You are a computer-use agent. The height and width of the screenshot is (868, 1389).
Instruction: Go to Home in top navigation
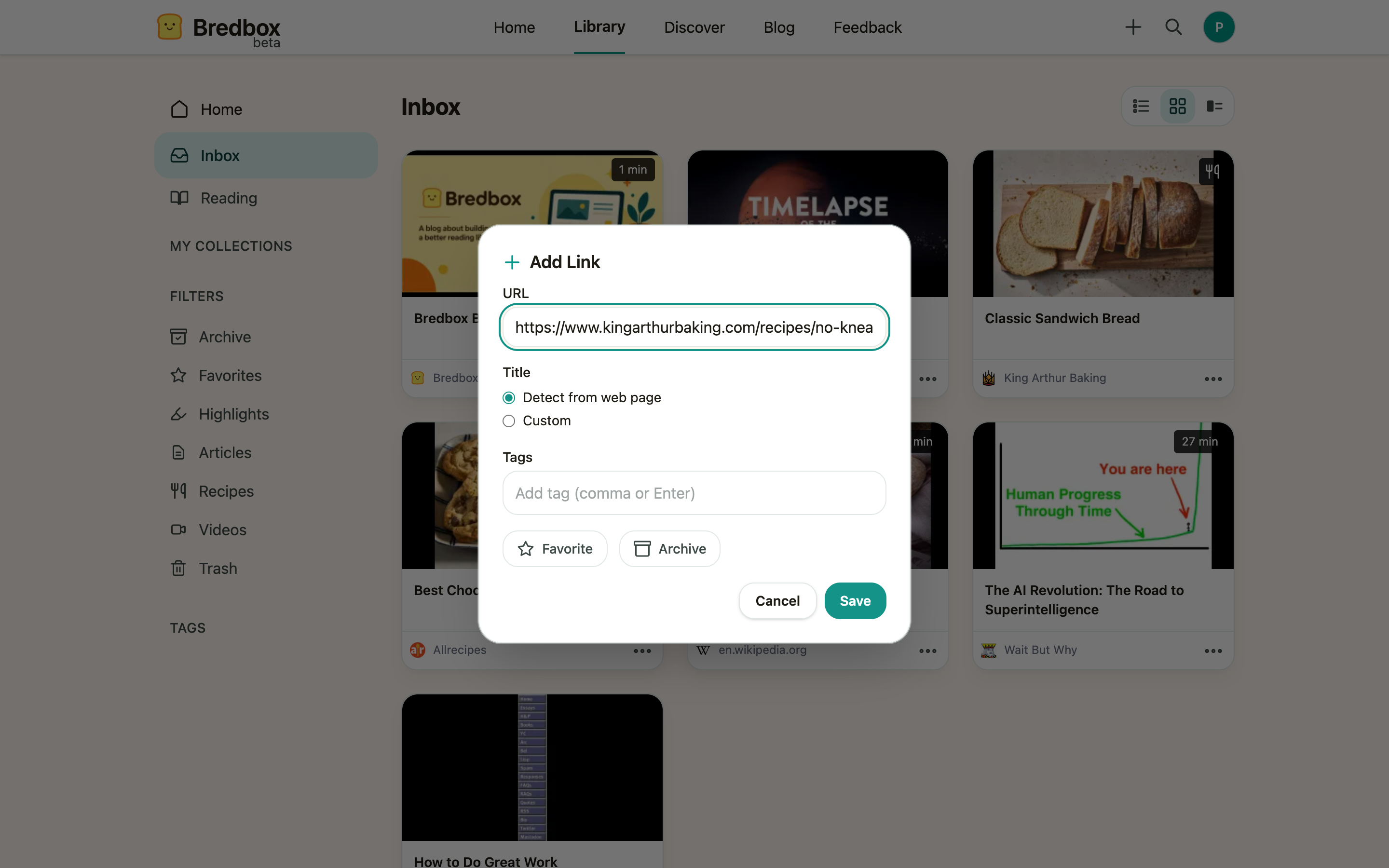pyautogui.click(x=514, y=27)
